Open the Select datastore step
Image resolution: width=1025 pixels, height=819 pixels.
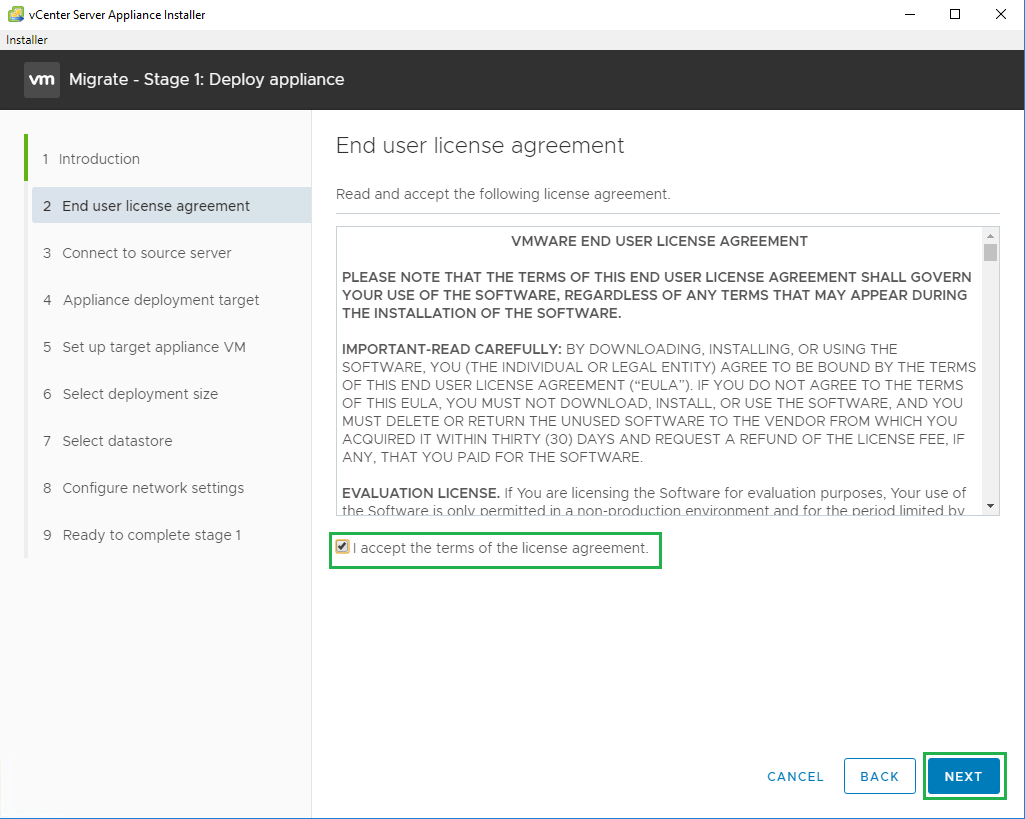point(117,441)
